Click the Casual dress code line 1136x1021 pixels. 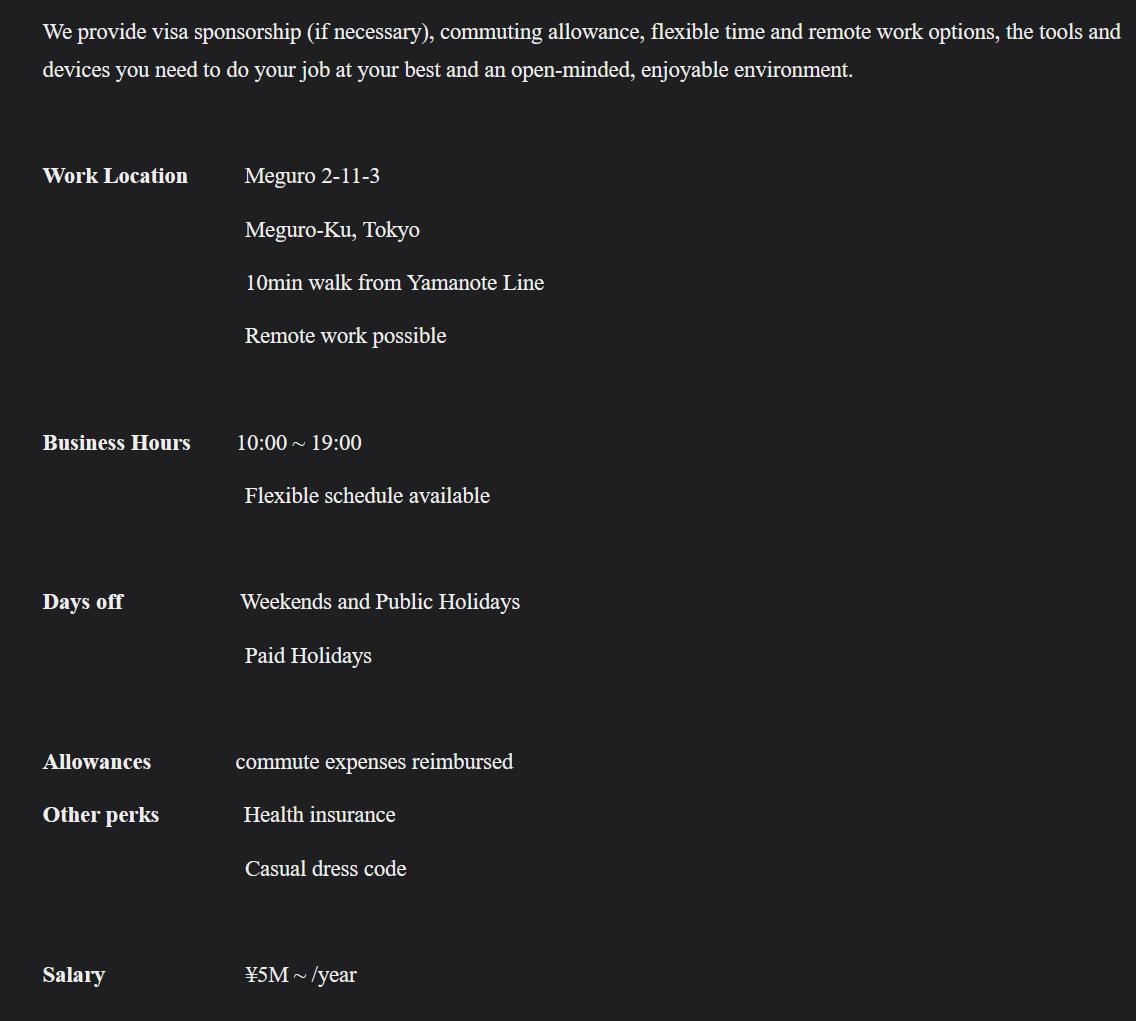click(326, 869)
